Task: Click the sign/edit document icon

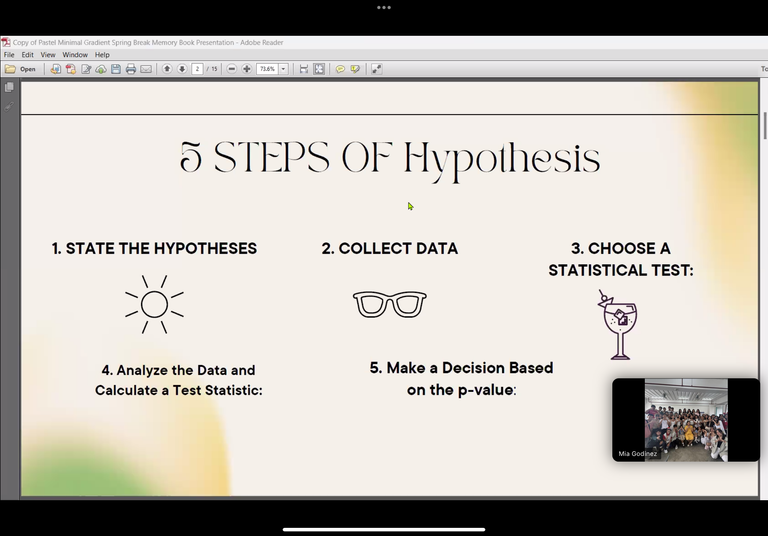Action: (x=86, y=69)
